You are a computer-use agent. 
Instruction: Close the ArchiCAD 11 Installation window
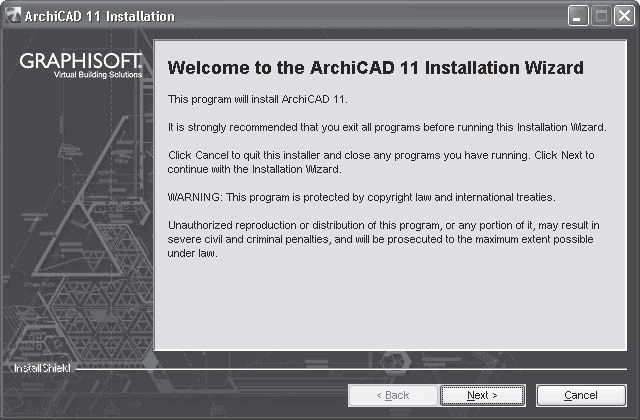pos(622,16)
